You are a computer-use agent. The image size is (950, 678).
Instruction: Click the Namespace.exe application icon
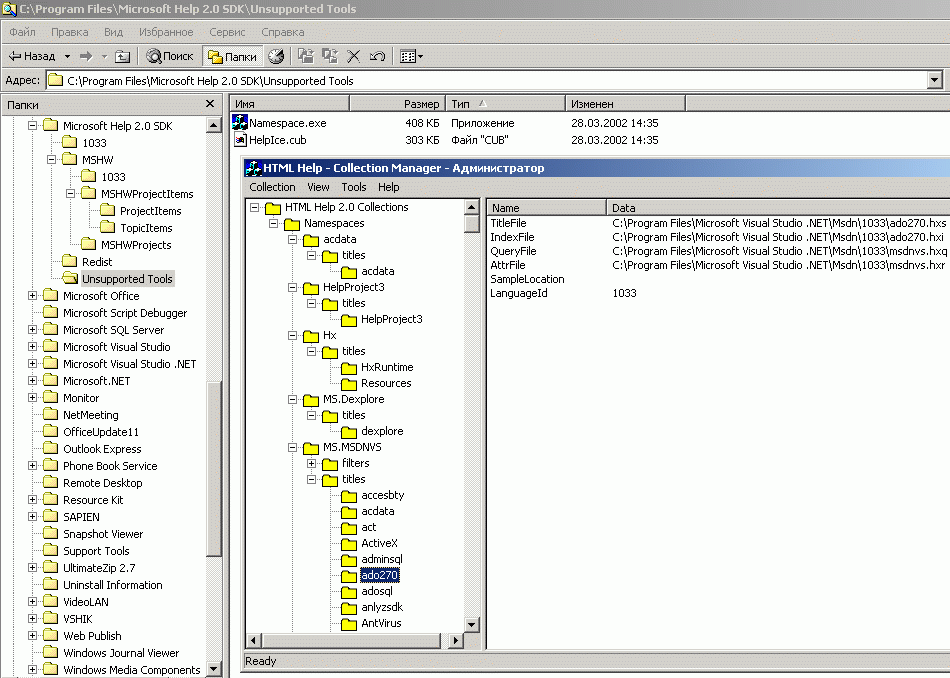point(240,122)
